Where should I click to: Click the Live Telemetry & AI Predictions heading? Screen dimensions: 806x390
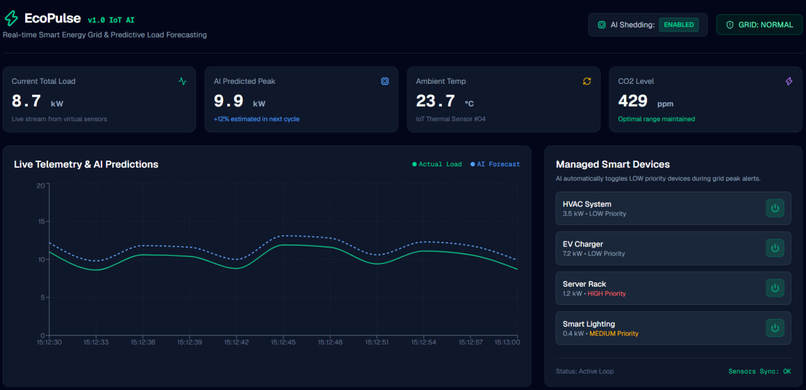click(86, 164)
